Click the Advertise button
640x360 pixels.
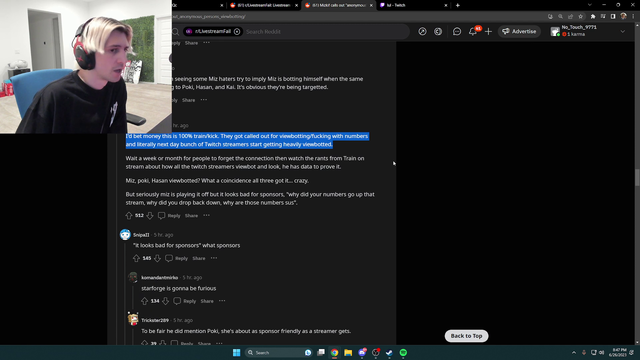coord(519,31)
